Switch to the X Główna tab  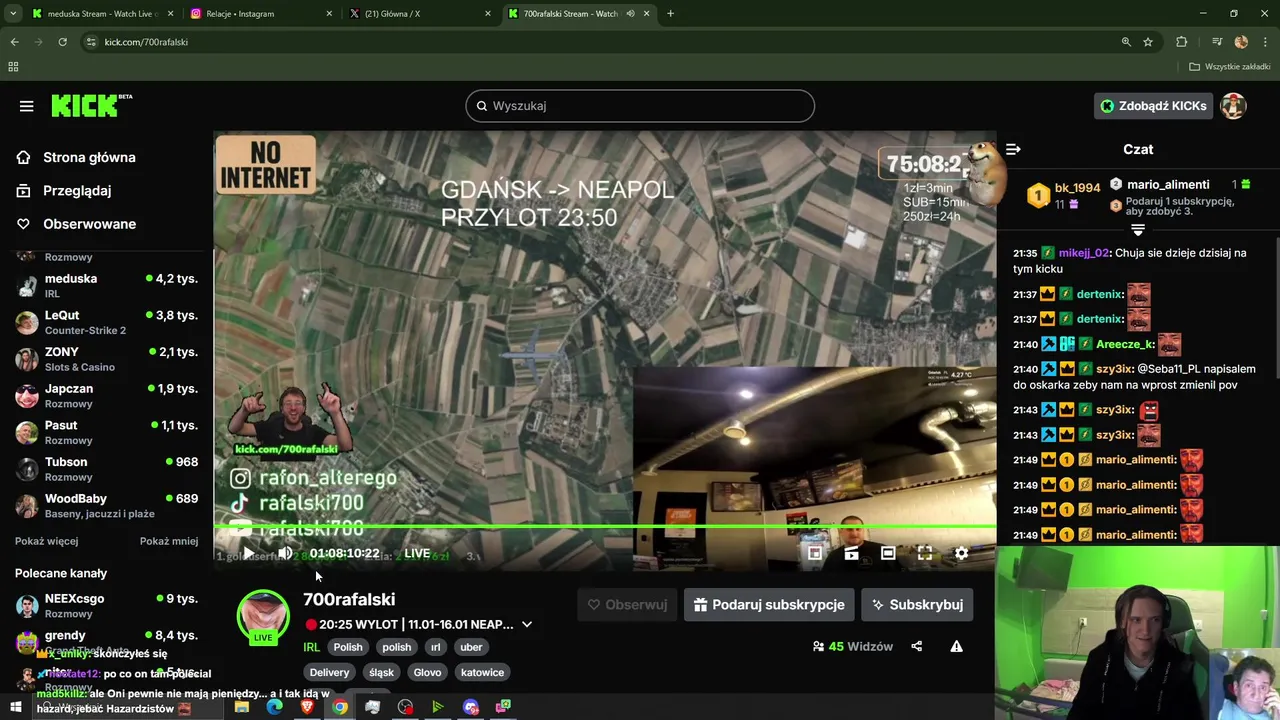click(418, 14)
